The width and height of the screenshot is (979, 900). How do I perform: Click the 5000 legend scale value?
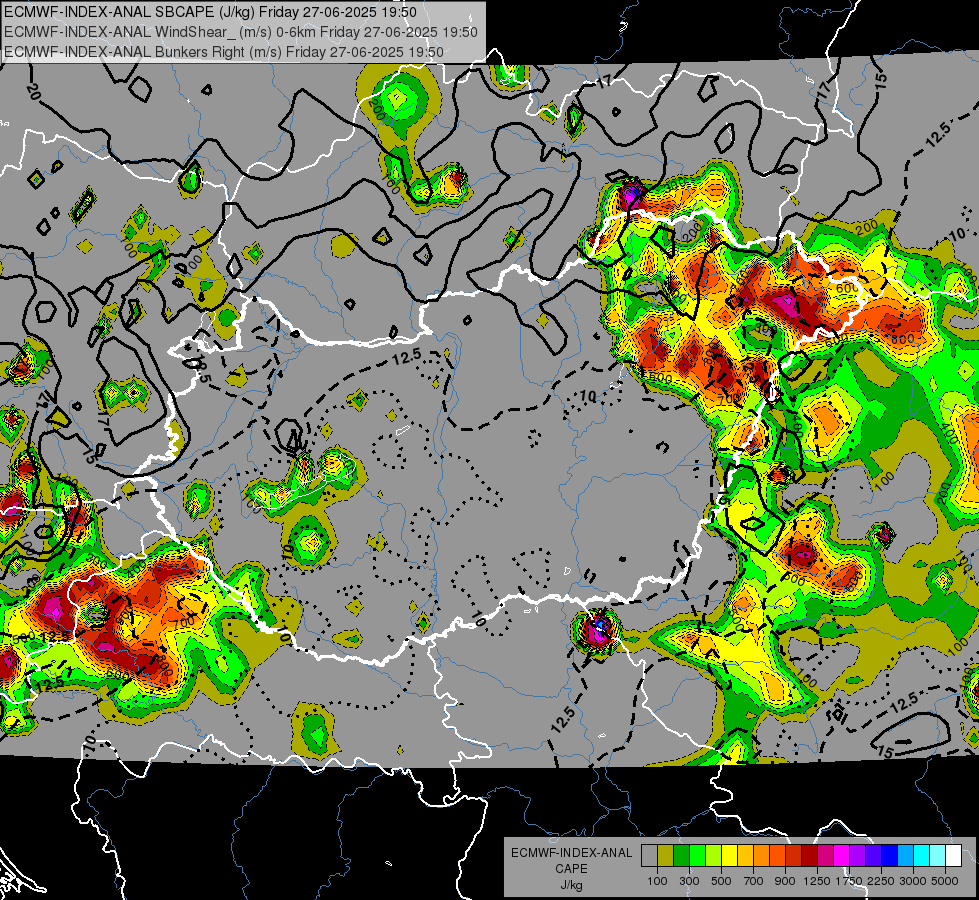click(945, 881)
